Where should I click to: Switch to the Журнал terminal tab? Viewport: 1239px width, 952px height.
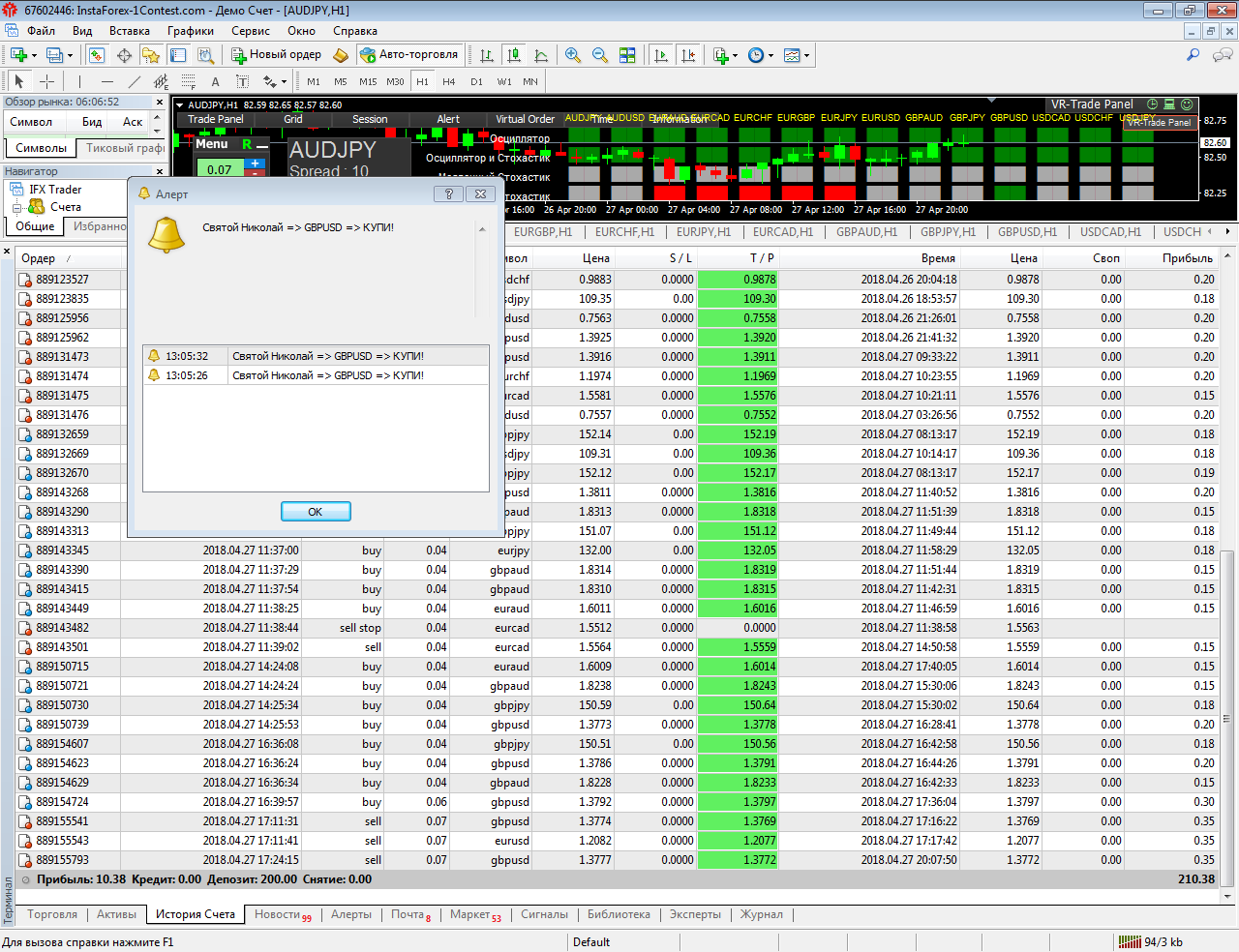762,914
